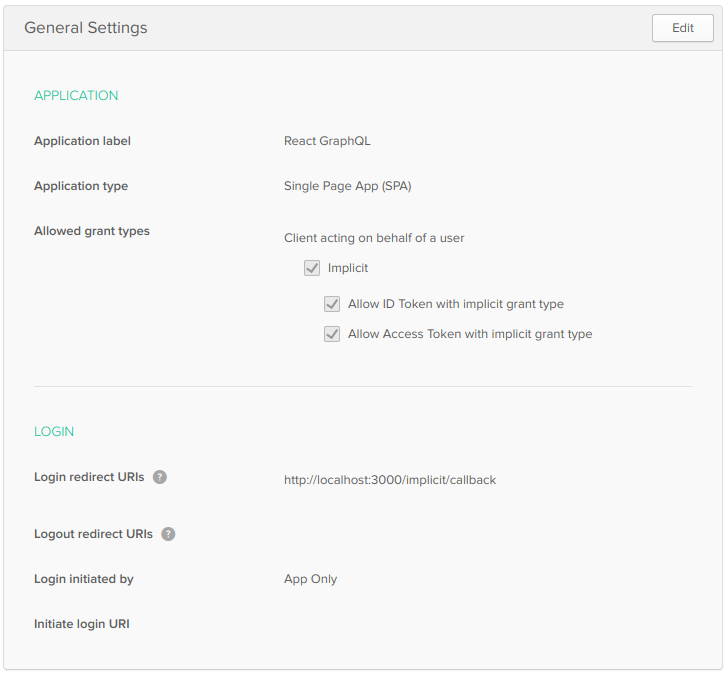This screenshot has height=674, width=728.
Task: Click the Application type field name
Action: click(x=81, y=186)
